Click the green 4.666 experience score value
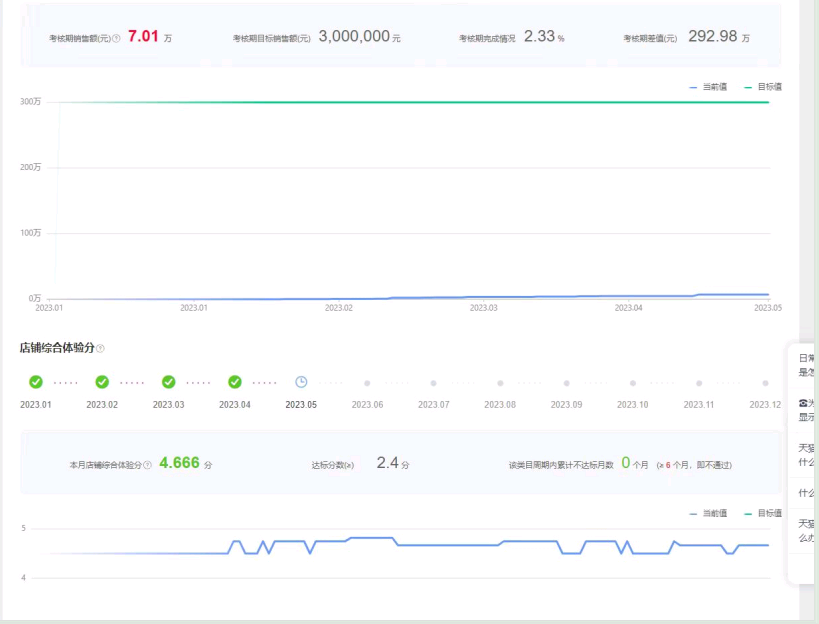819x624 pixels. point(179,463)
